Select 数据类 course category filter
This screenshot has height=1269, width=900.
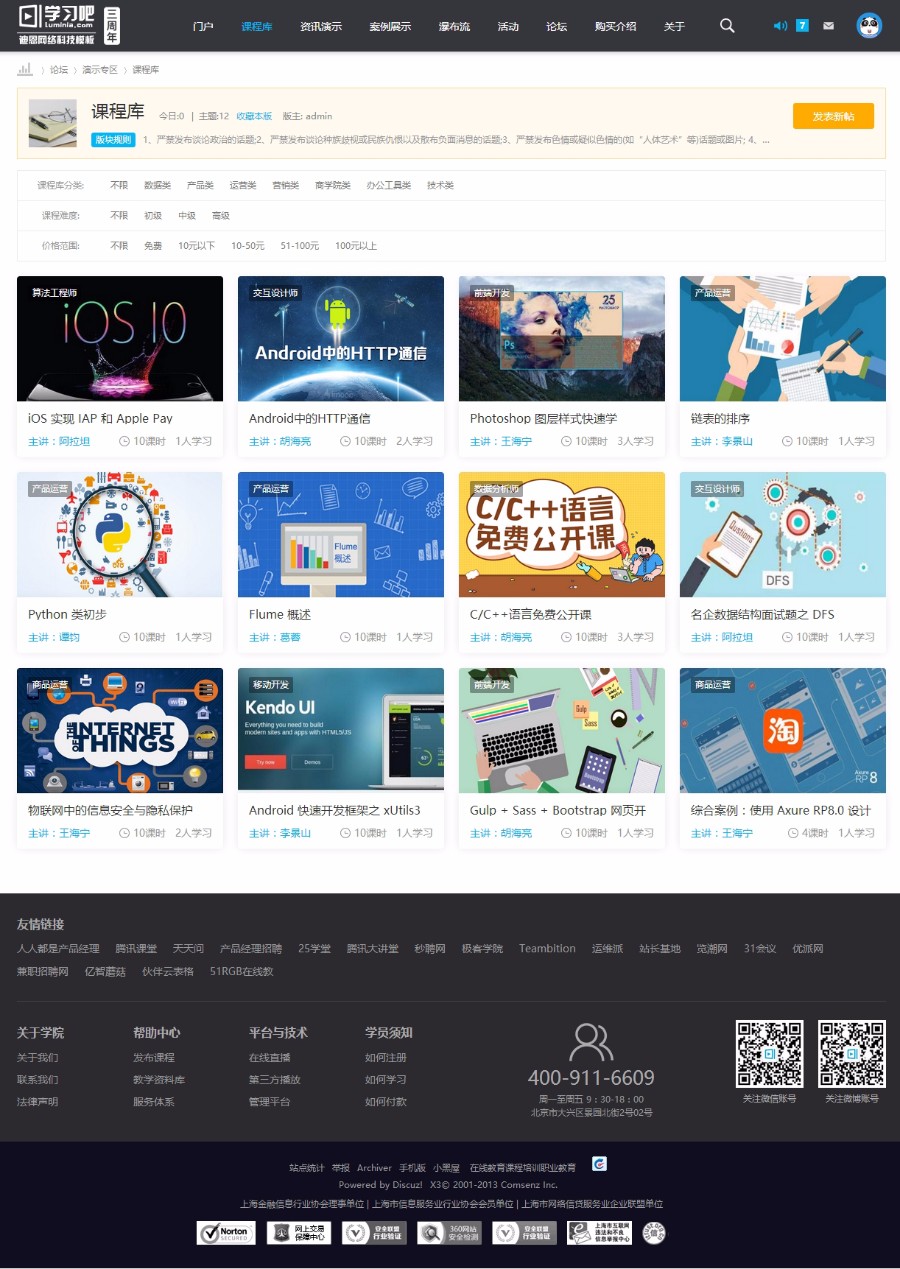pyautogui.click(x=157, y=186)
